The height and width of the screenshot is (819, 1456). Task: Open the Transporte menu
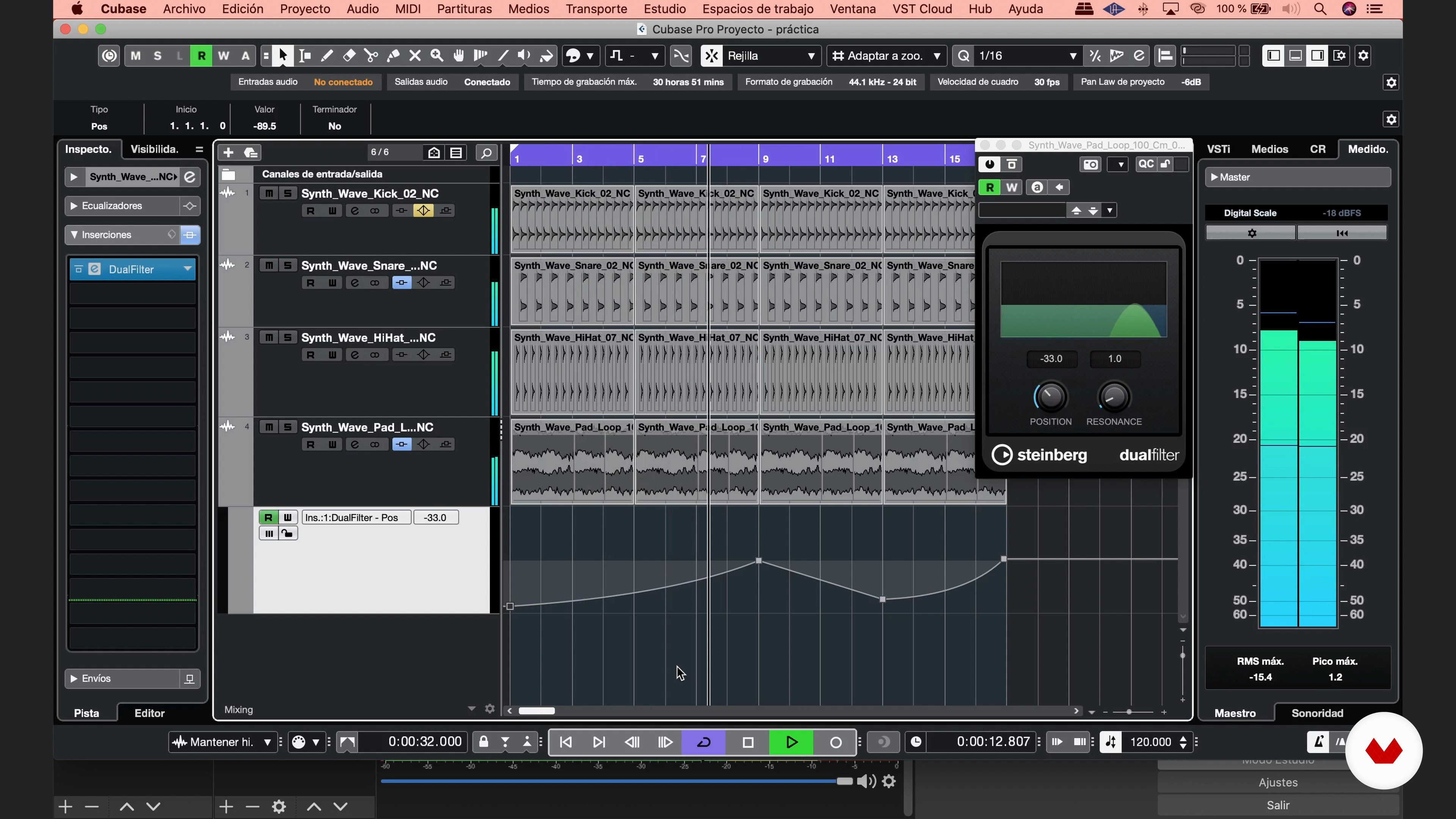596,9
